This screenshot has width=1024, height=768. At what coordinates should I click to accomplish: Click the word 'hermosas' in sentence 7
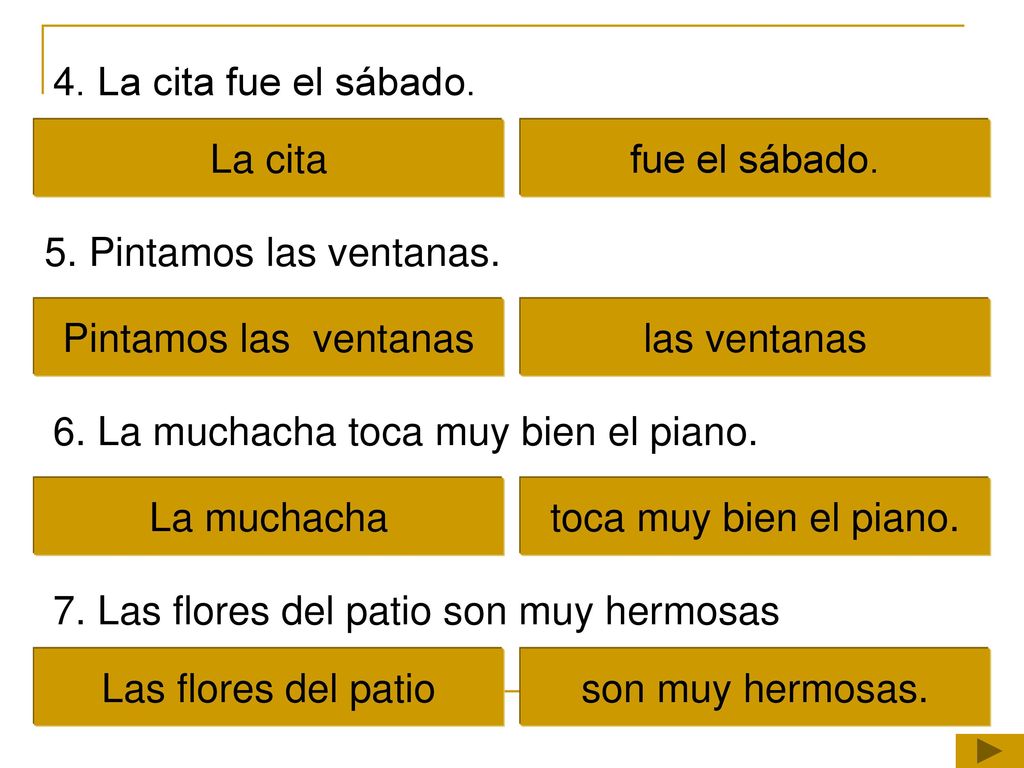(692, 611)
